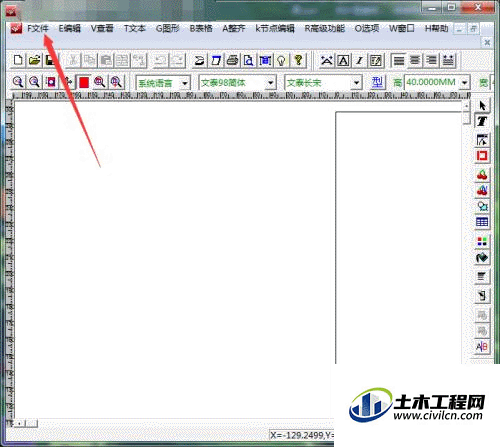Open the O选项 menu
Viewport: 500px width, 447px height.
click(367, 29)
